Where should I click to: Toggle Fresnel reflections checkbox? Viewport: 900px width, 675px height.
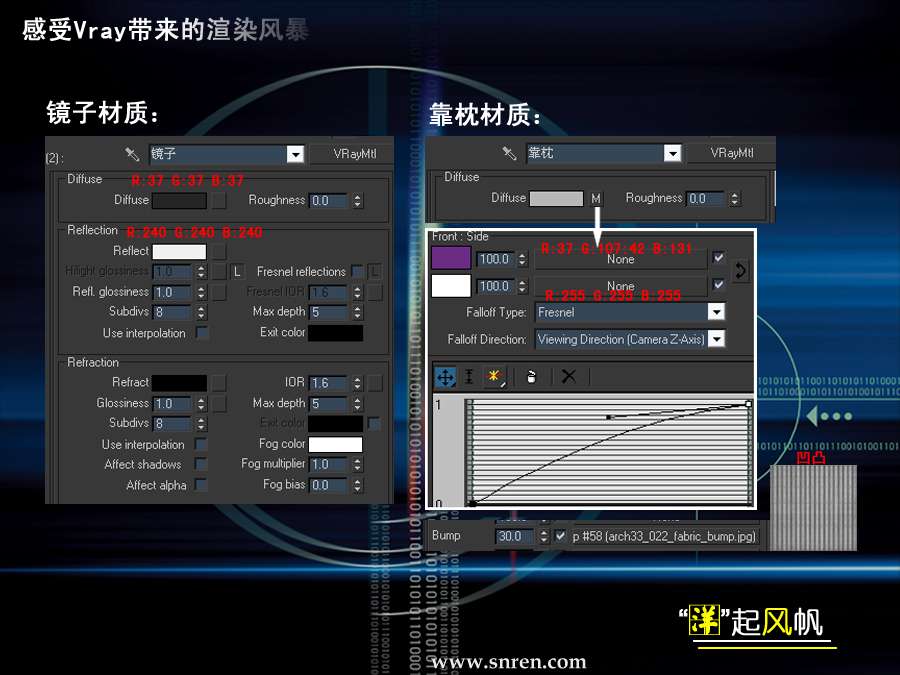coord(357,271)
